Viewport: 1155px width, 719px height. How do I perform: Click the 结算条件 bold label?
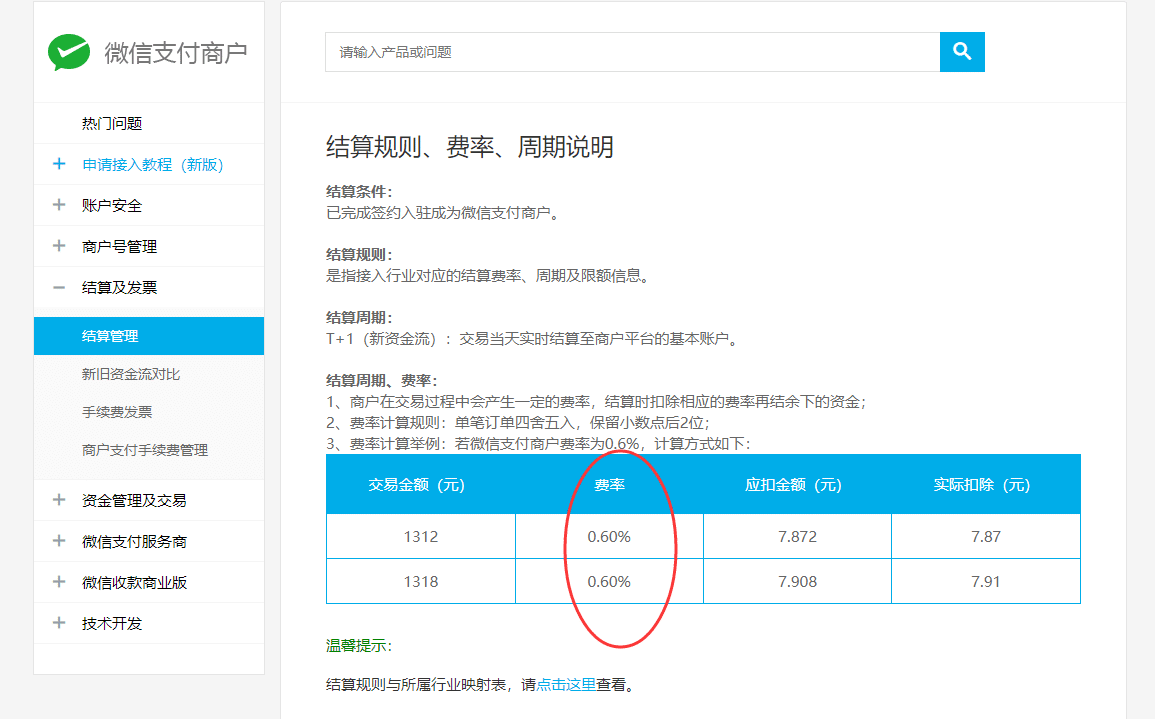tap(359, 192)
